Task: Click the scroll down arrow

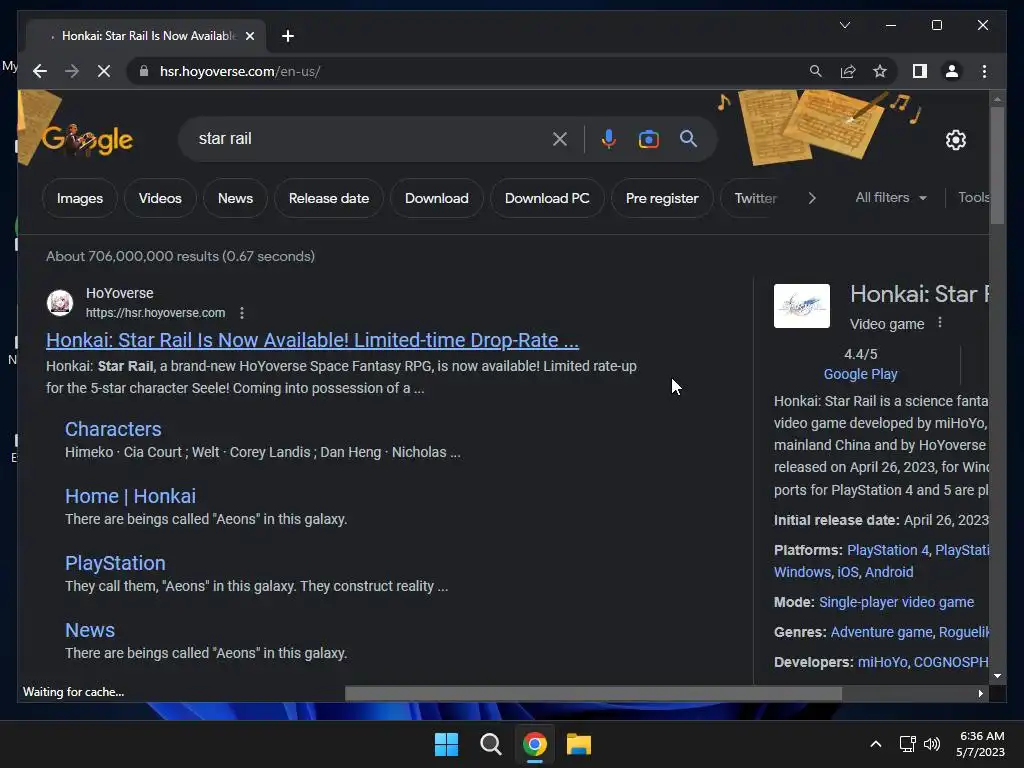Action: point(997,676)
